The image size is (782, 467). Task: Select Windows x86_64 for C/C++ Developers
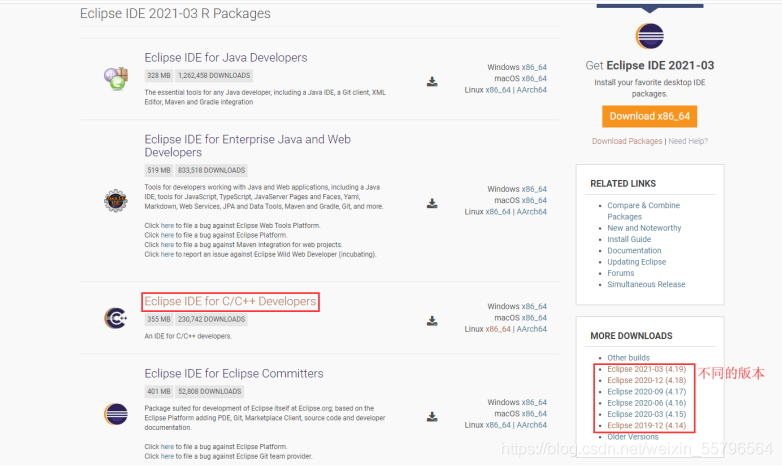pyautogui.click(x=534, y=306)
